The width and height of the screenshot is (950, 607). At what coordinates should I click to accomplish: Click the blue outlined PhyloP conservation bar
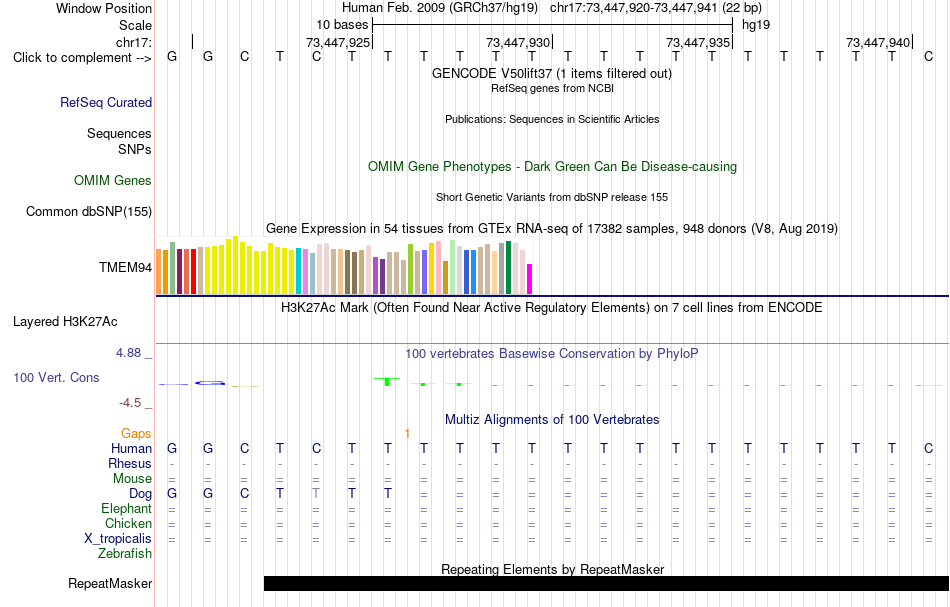click(210, 383)
